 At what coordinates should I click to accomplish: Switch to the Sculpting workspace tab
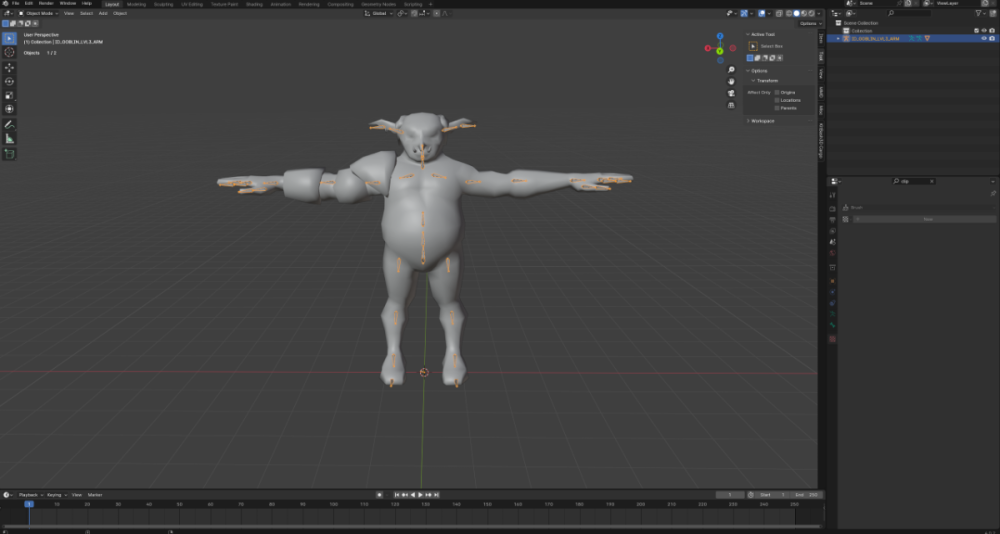(x=163, y=4)
